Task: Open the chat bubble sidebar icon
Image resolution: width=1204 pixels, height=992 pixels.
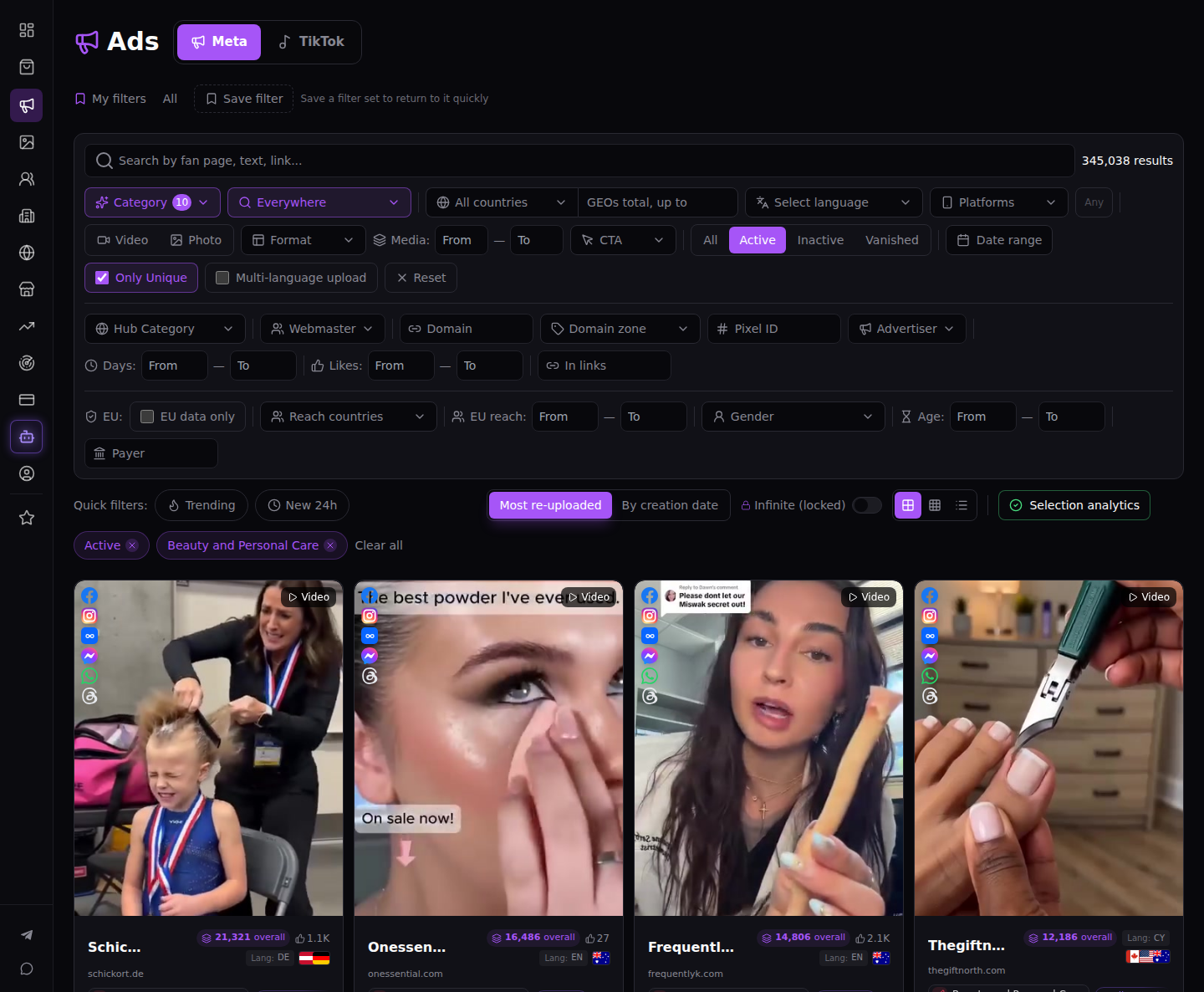Action: pos(27,969)
